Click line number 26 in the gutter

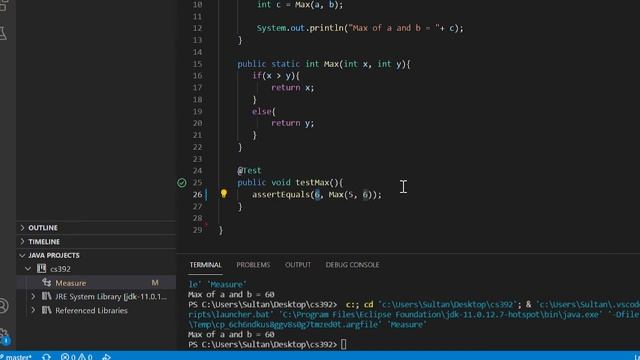pos(198,194)
